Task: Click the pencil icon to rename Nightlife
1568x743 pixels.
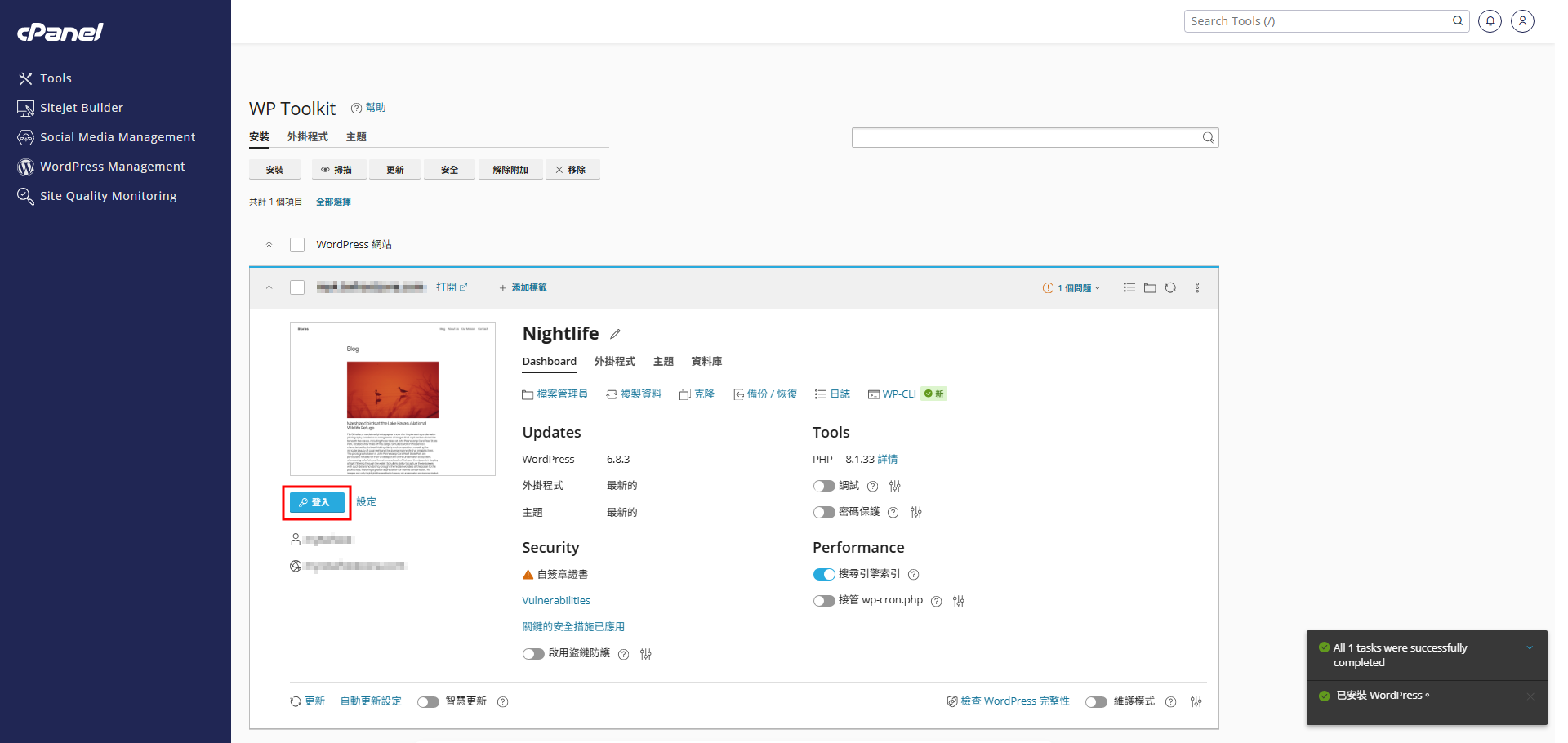Action: pos(615,334)
